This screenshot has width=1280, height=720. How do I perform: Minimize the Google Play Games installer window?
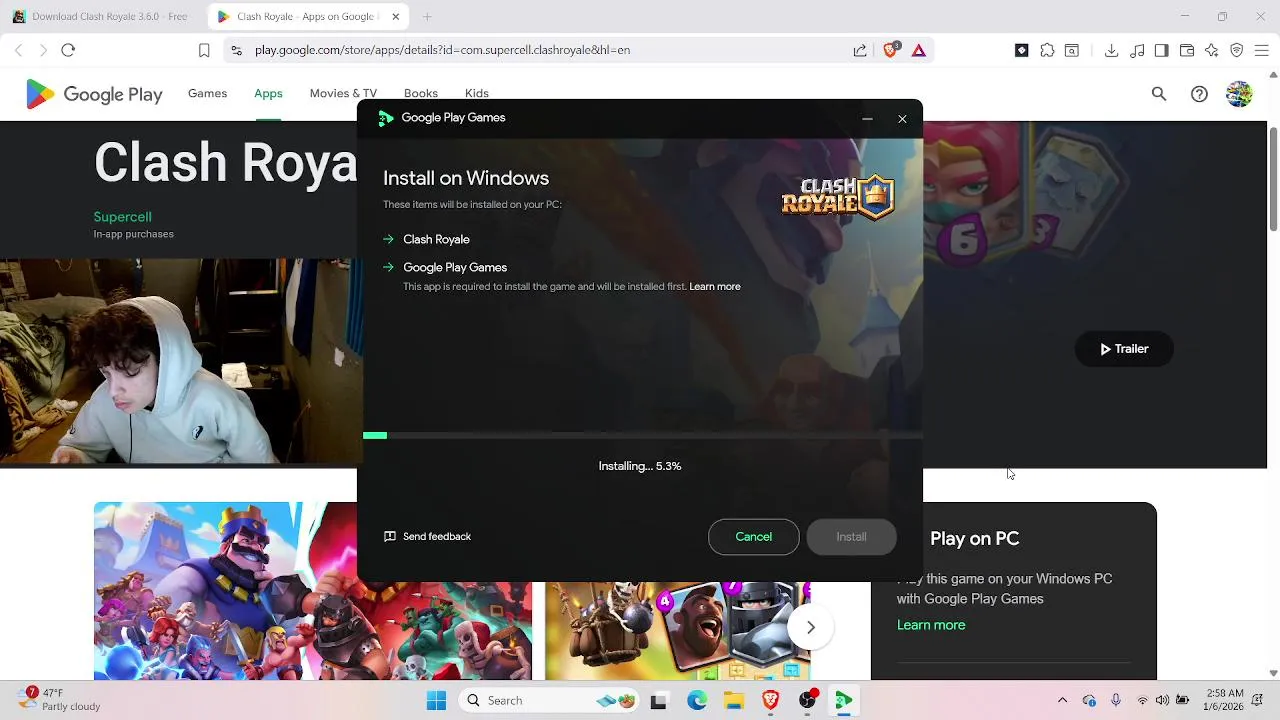click(867, 119)
